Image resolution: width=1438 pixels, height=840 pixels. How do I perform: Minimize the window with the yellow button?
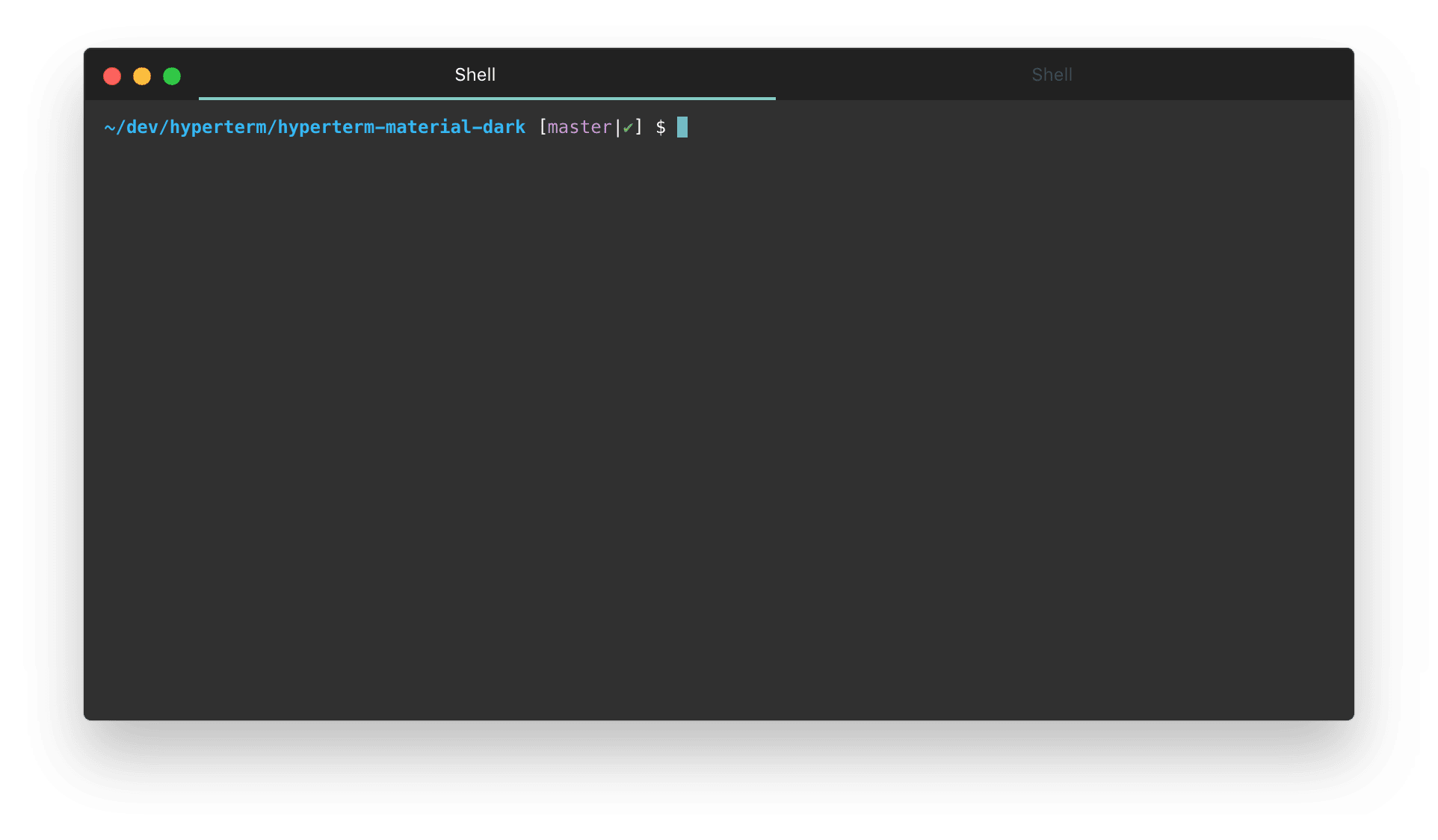pos(142,76)
